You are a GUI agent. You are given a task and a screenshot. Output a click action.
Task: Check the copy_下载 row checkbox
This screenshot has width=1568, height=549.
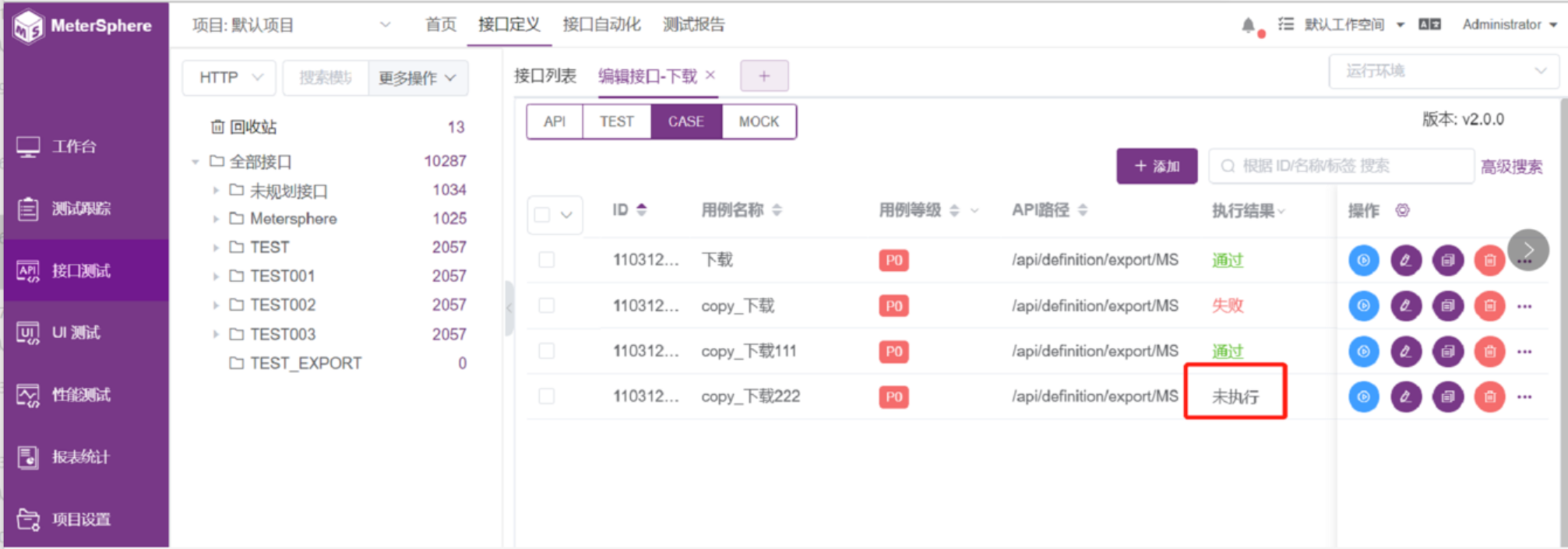pos(547,305)
